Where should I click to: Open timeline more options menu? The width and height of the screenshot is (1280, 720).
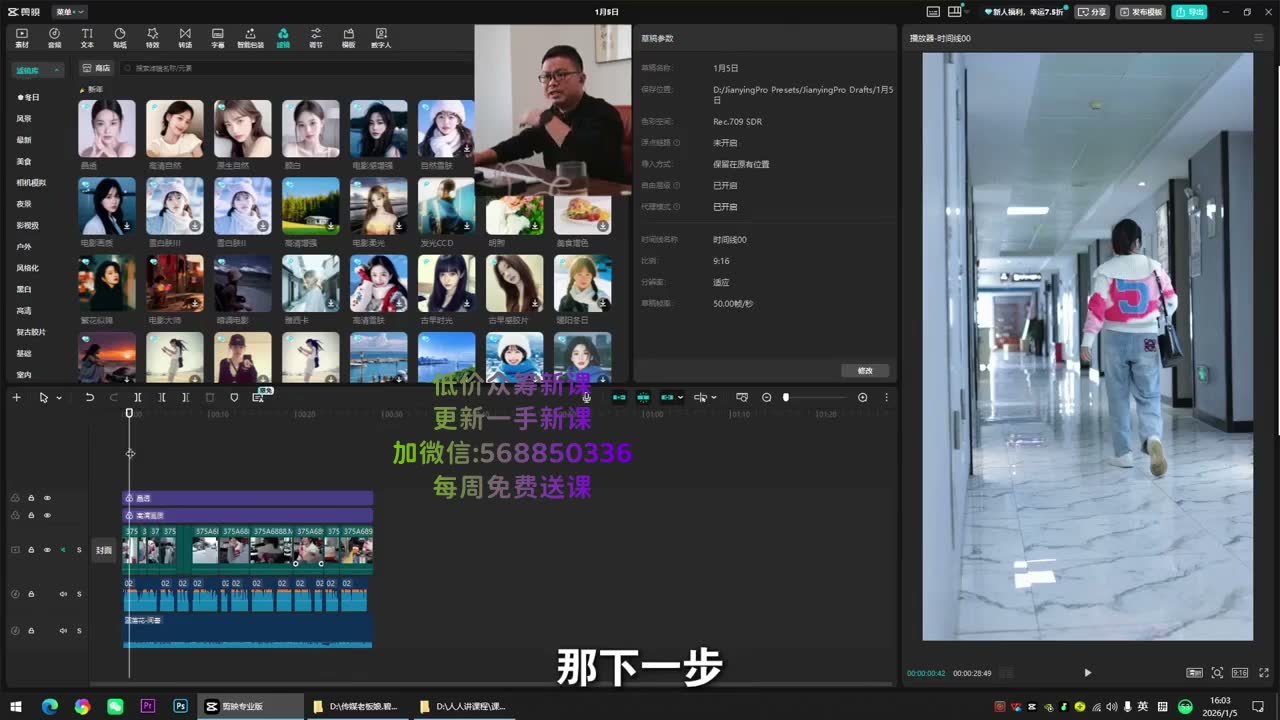point(886,397)
